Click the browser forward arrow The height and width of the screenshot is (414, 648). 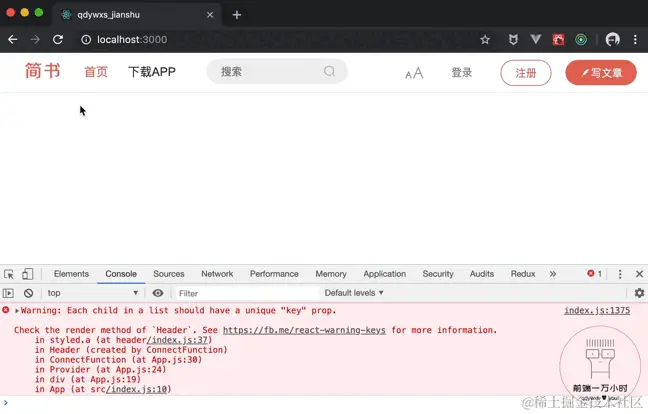(x=35, y=39)
